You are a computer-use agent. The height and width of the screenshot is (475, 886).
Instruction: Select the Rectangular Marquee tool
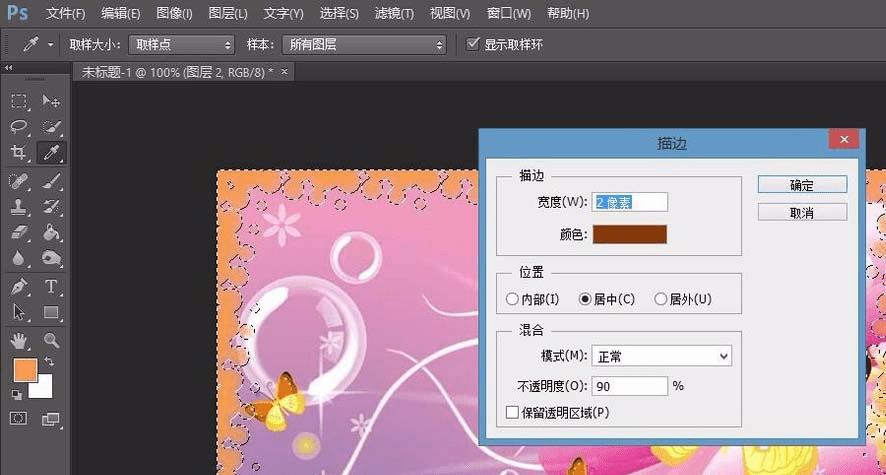tap(19, 101)
